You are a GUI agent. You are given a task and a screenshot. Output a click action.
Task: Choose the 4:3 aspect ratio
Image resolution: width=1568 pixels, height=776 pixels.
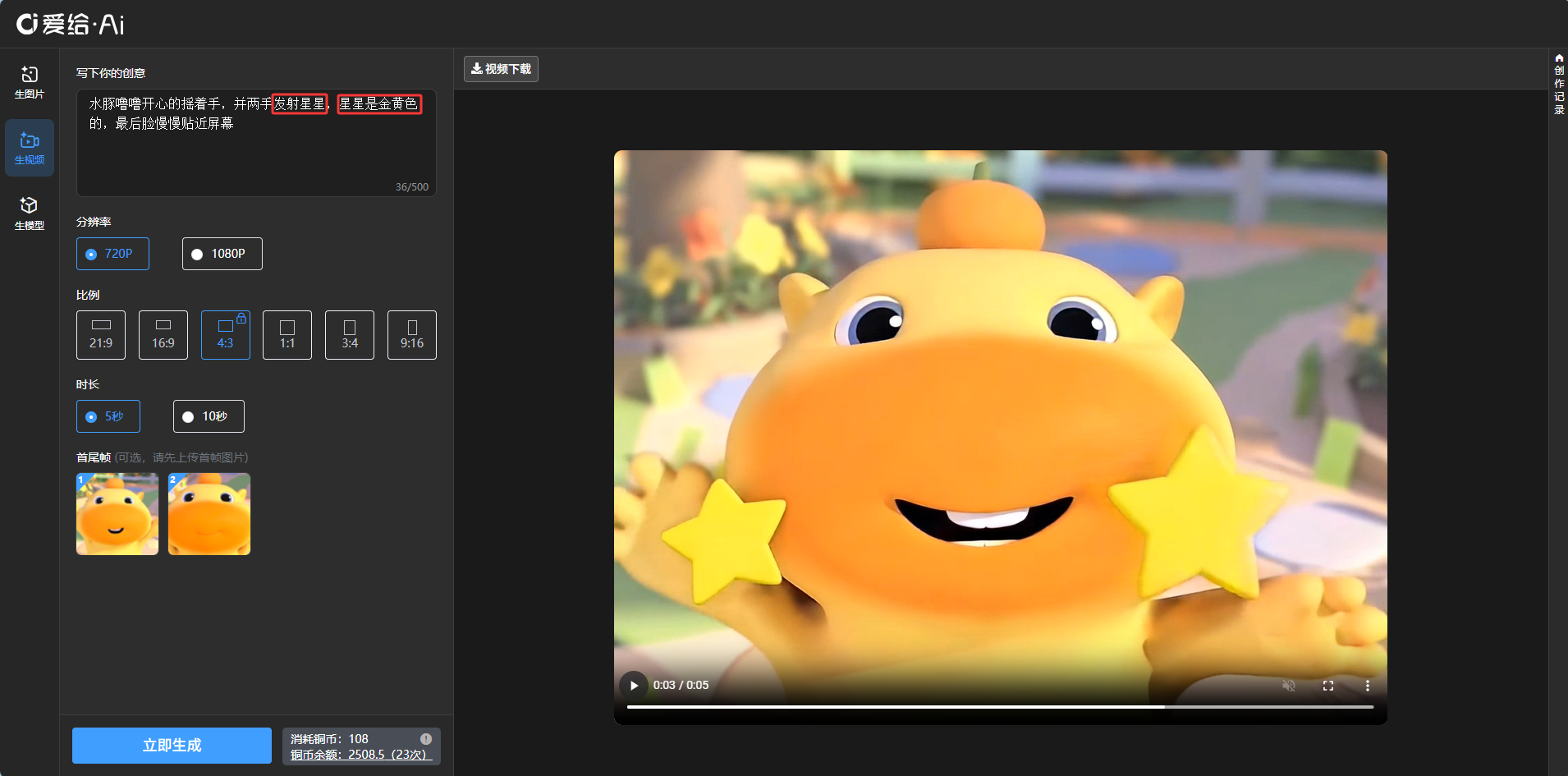pyautogui.click(x=226, y=335)
